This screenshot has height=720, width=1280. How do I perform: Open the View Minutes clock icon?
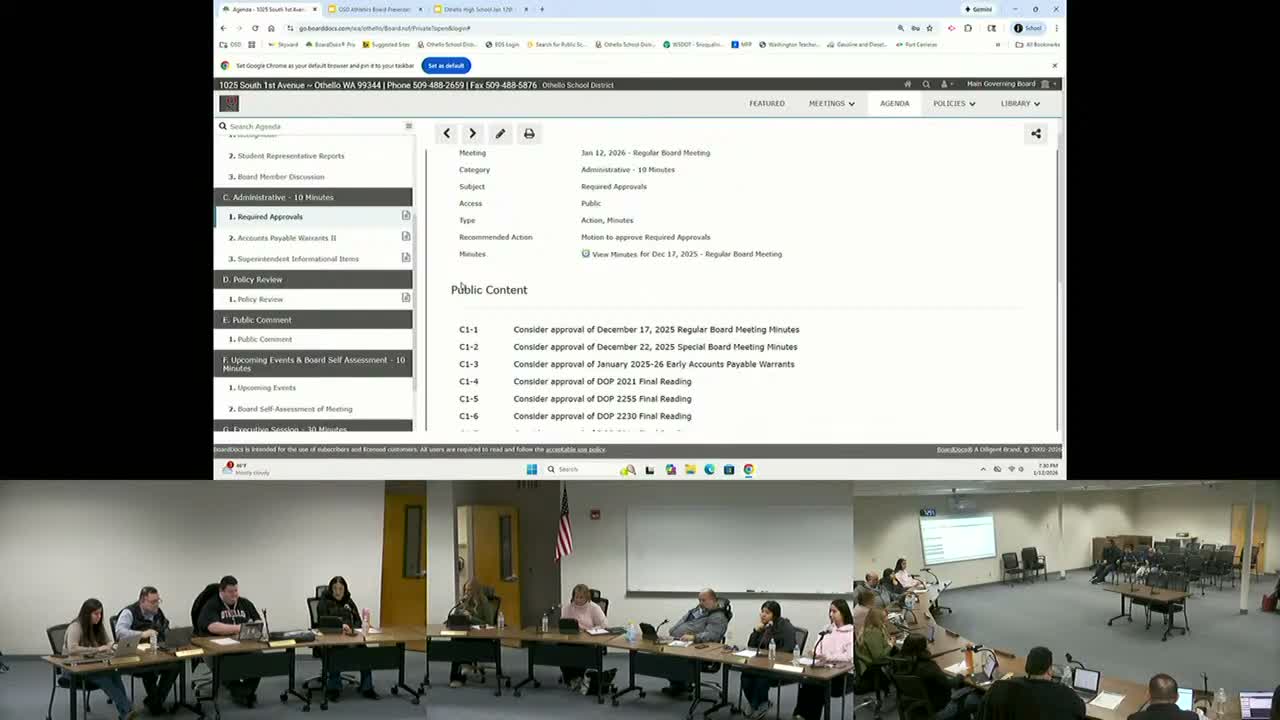(586, 254)
